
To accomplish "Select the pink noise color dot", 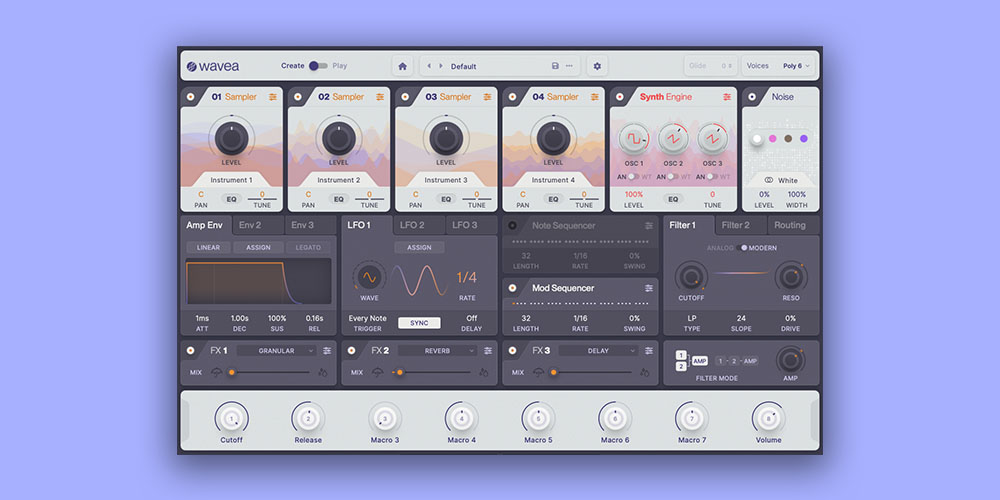I will 772,138.
